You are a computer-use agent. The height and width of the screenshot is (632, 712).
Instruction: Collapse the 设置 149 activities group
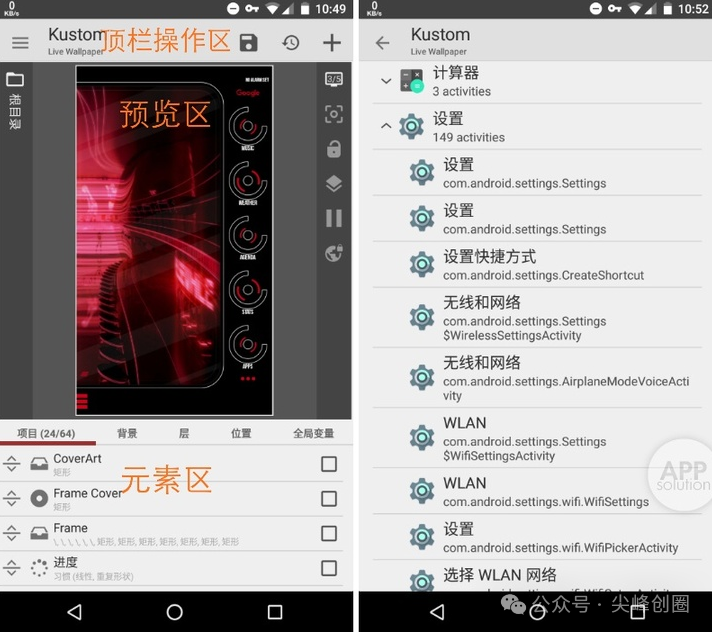[x=386, y=126]
